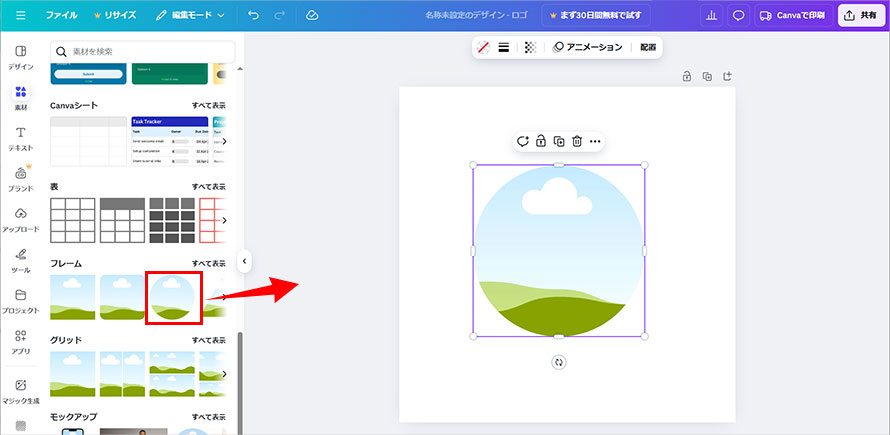
Task: Select the square frame thumbnail
Action: (73, 297)
